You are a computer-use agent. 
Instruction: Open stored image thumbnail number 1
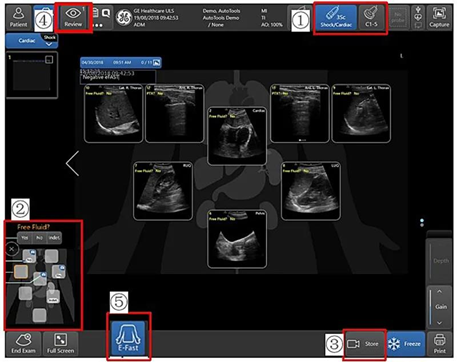[32, 75]
